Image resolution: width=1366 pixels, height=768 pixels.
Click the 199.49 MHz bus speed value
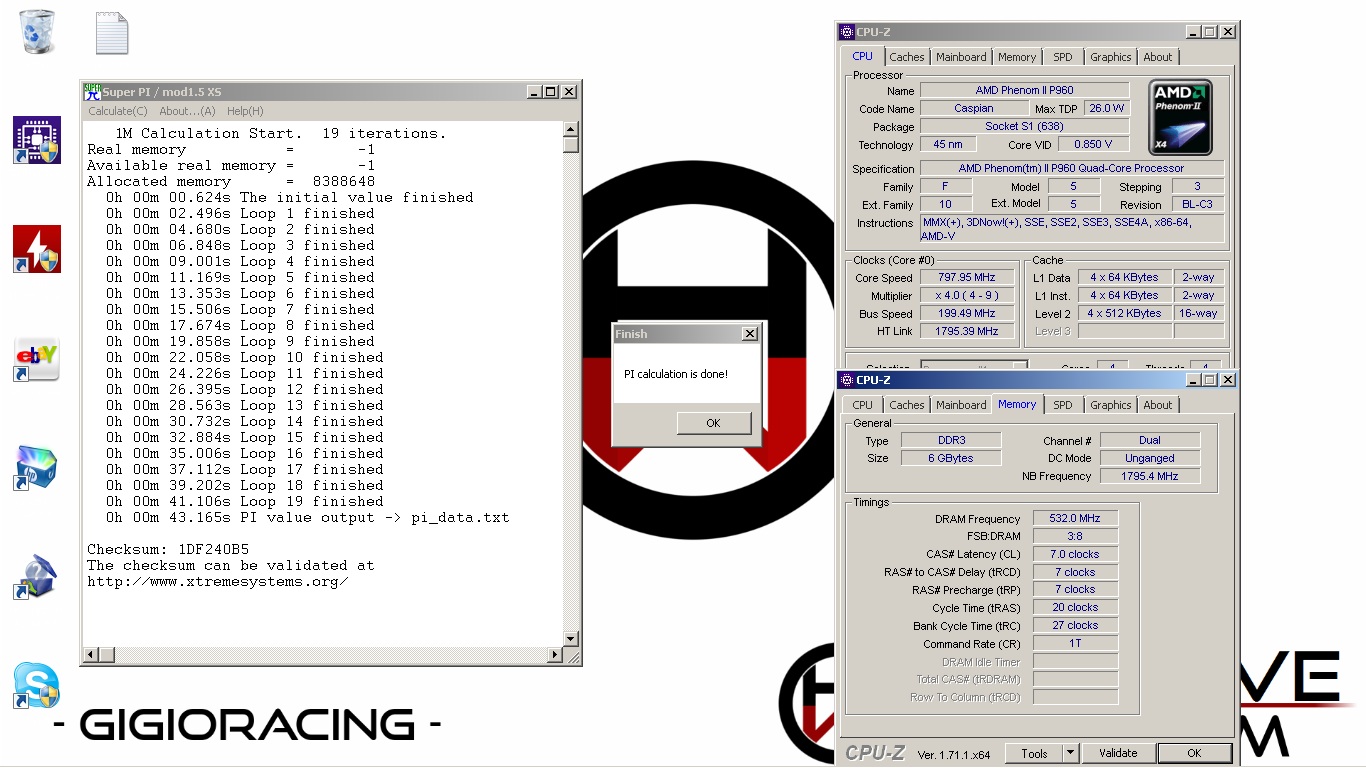click(967, 313)
